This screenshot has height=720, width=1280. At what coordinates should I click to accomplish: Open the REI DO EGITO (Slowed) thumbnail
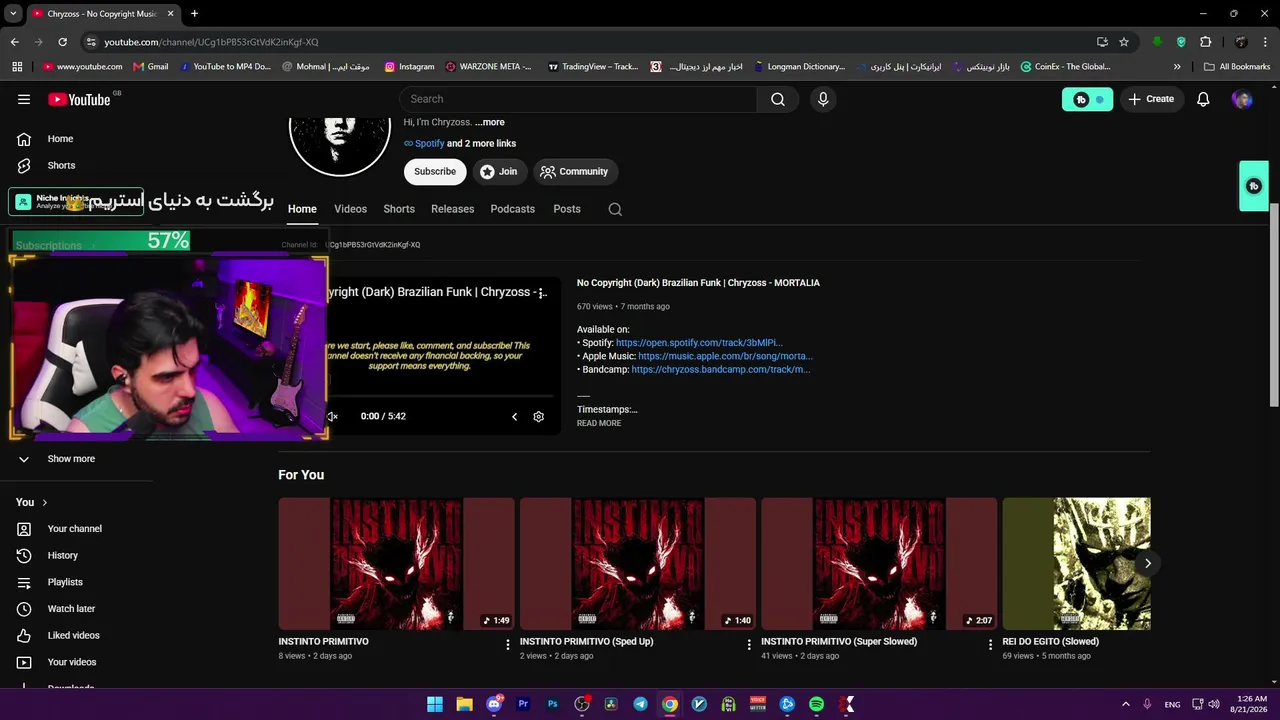pyautogui.click(x=1076, y=564)
